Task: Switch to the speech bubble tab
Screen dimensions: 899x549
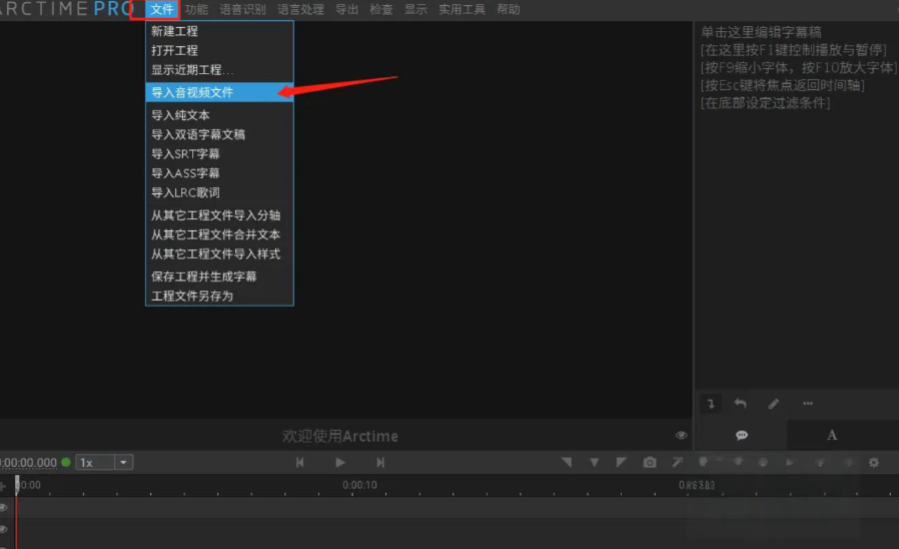Action: pyautogui.click(x=741, y=436)
